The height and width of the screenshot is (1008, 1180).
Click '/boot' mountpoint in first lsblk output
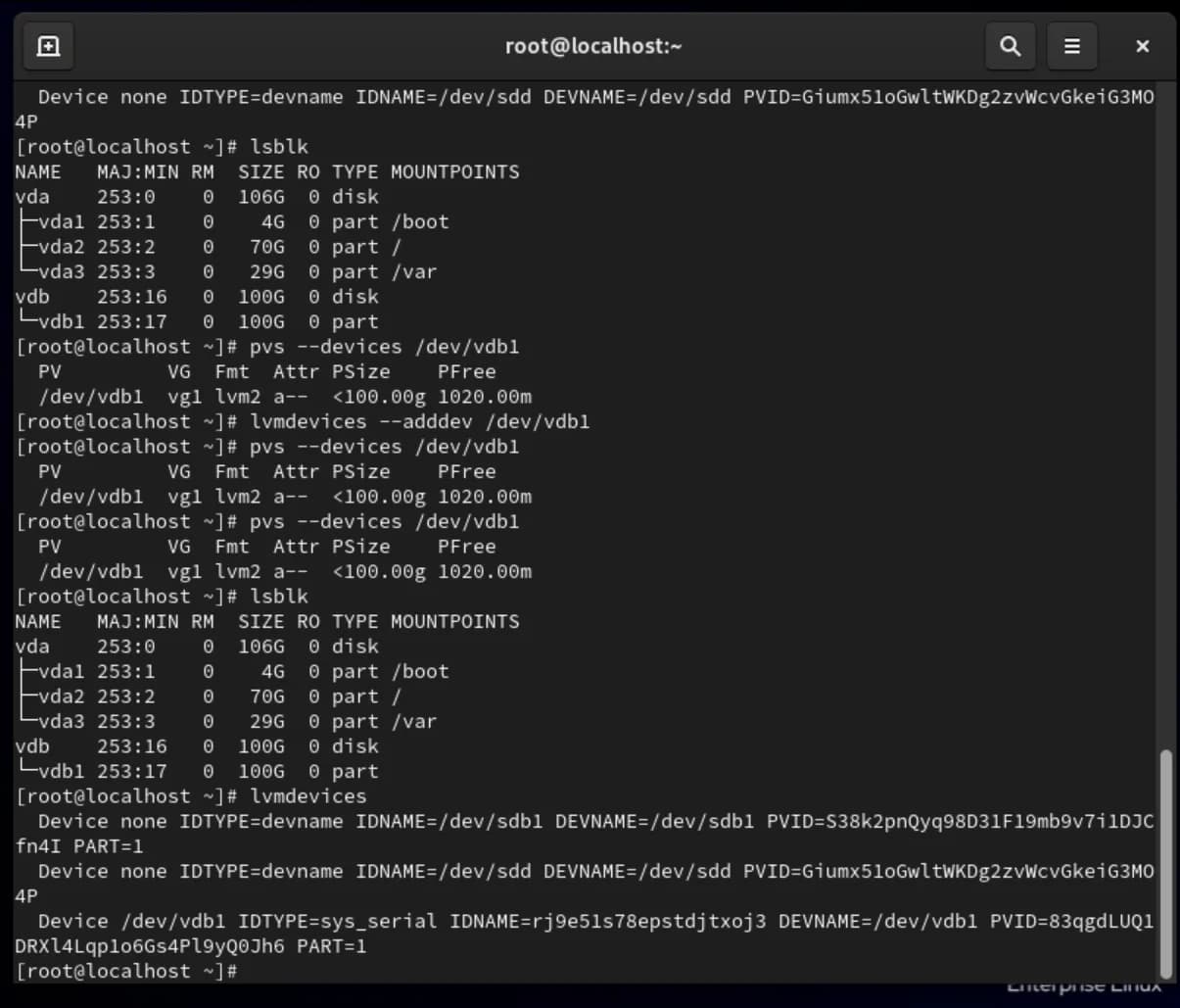pos(420,221)
